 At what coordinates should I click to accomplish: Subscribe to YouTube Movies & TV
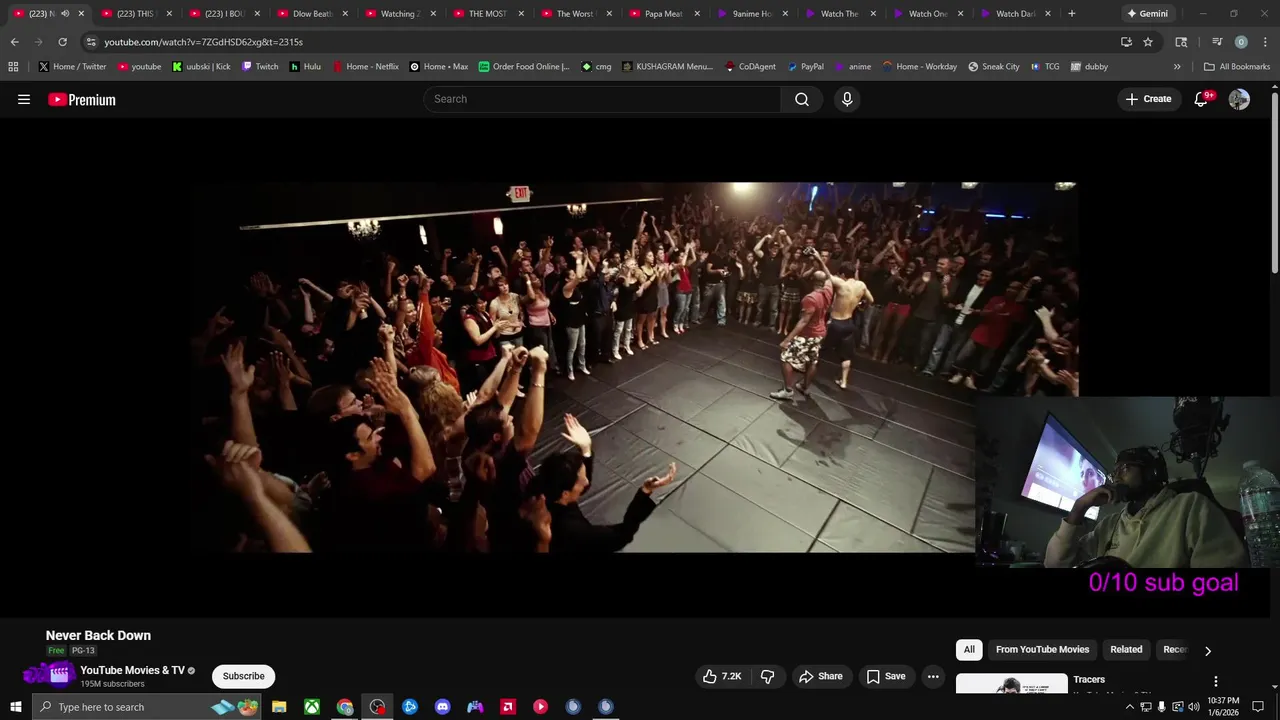pos(244,677)
